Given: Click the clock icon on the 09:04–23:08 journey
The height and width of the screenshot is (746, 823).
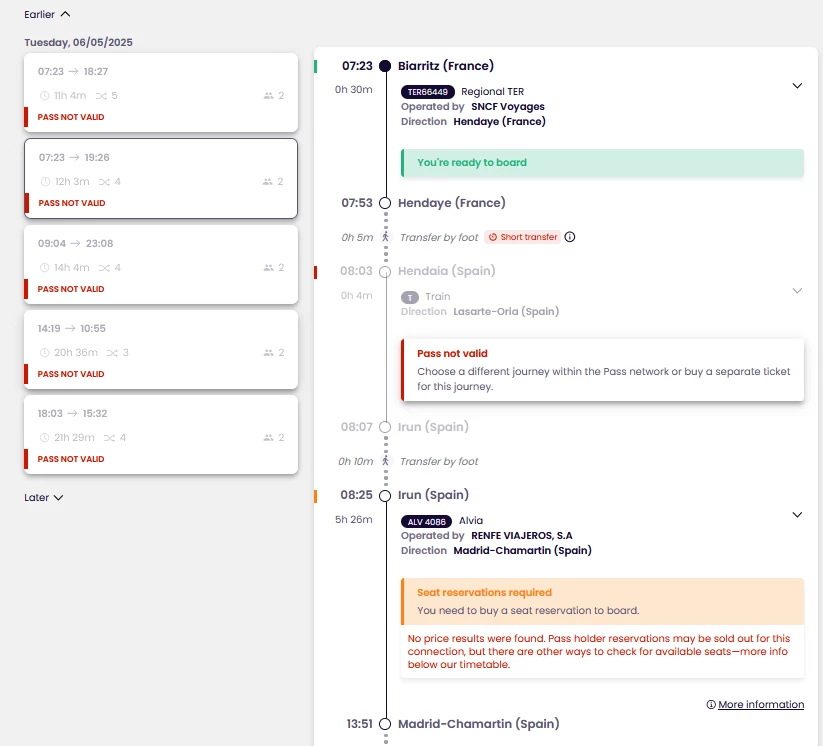Looking at the screenshot, I should click(44, 268).
